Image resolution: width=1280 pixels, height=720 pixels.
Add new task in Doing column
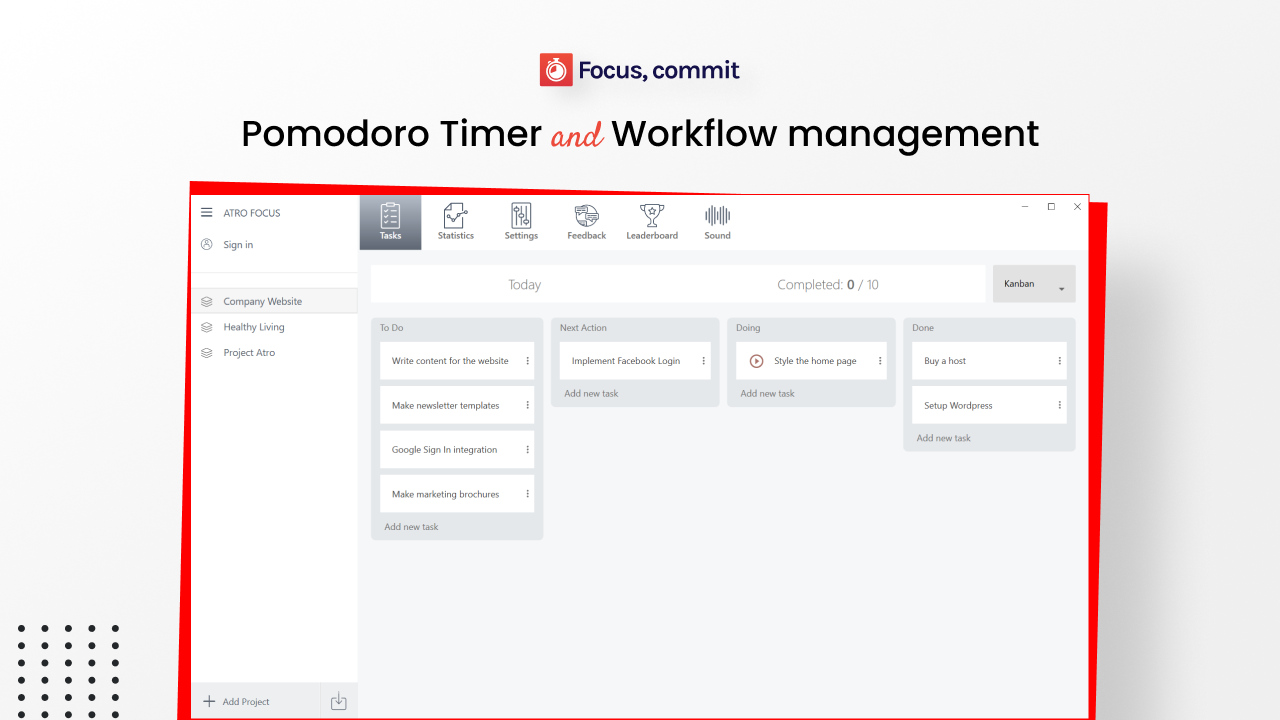tap(767, 394)
